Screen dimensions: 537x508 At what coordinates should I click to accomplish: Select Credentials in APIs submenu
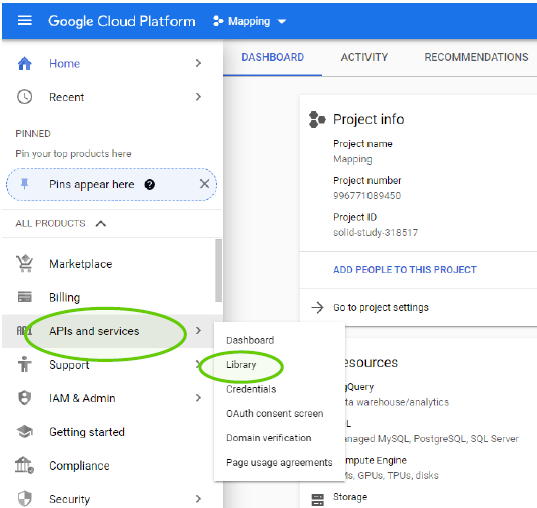(251, 389)
